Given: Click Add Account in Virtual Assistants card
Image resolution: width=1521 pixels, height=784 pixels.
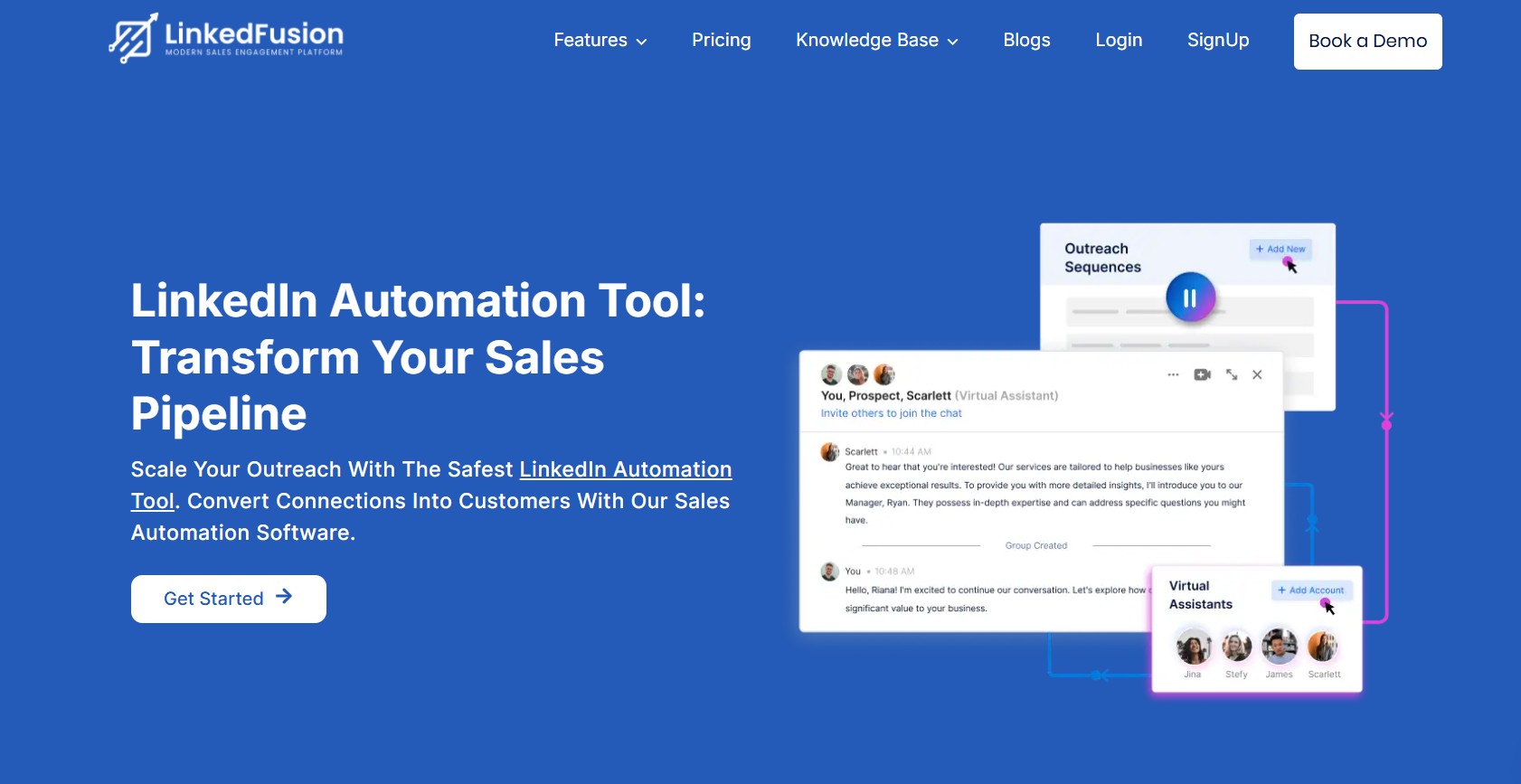Looking at the screenshot, I should 1311,590.
